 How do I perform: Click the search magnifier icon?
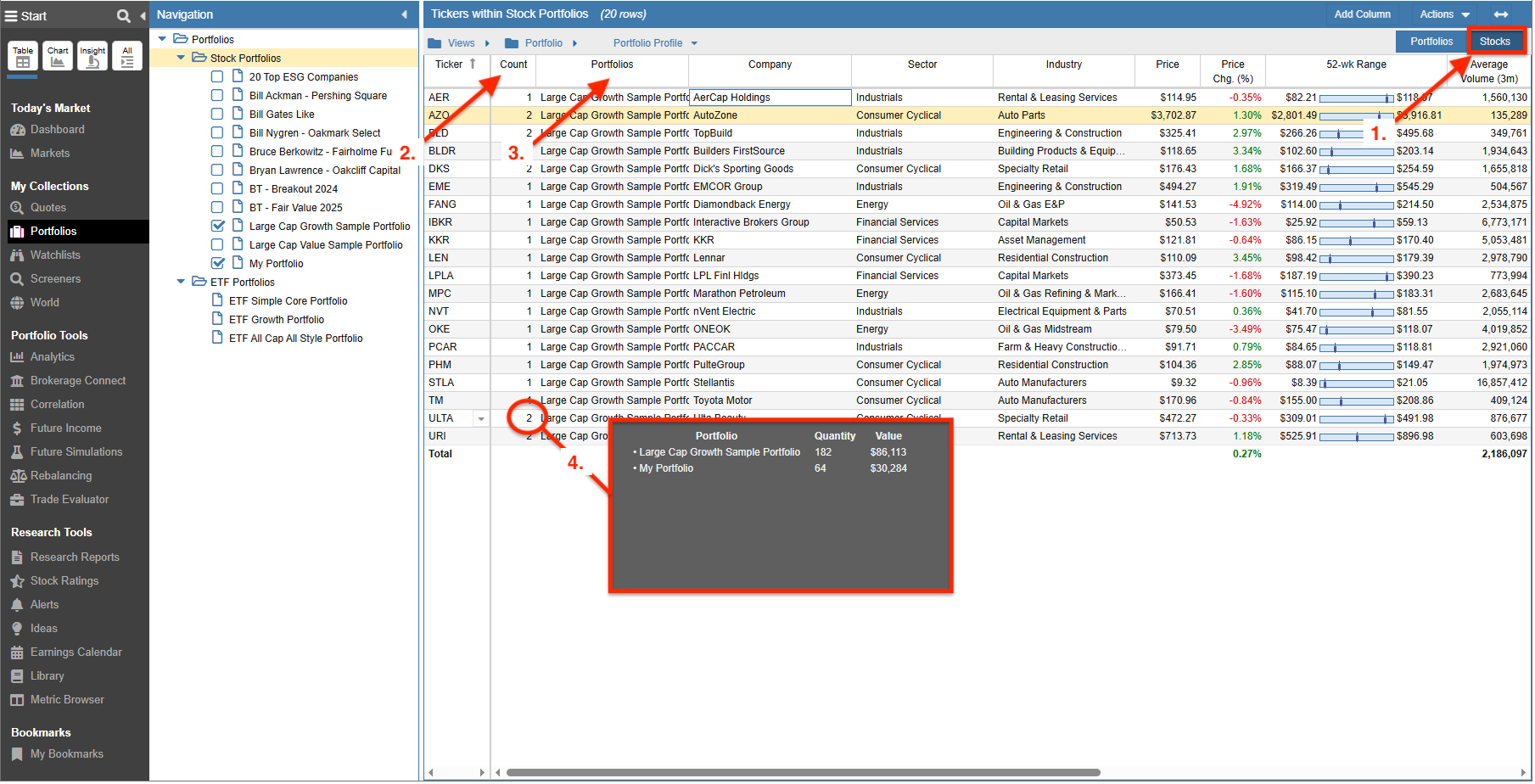coord(123,15)
